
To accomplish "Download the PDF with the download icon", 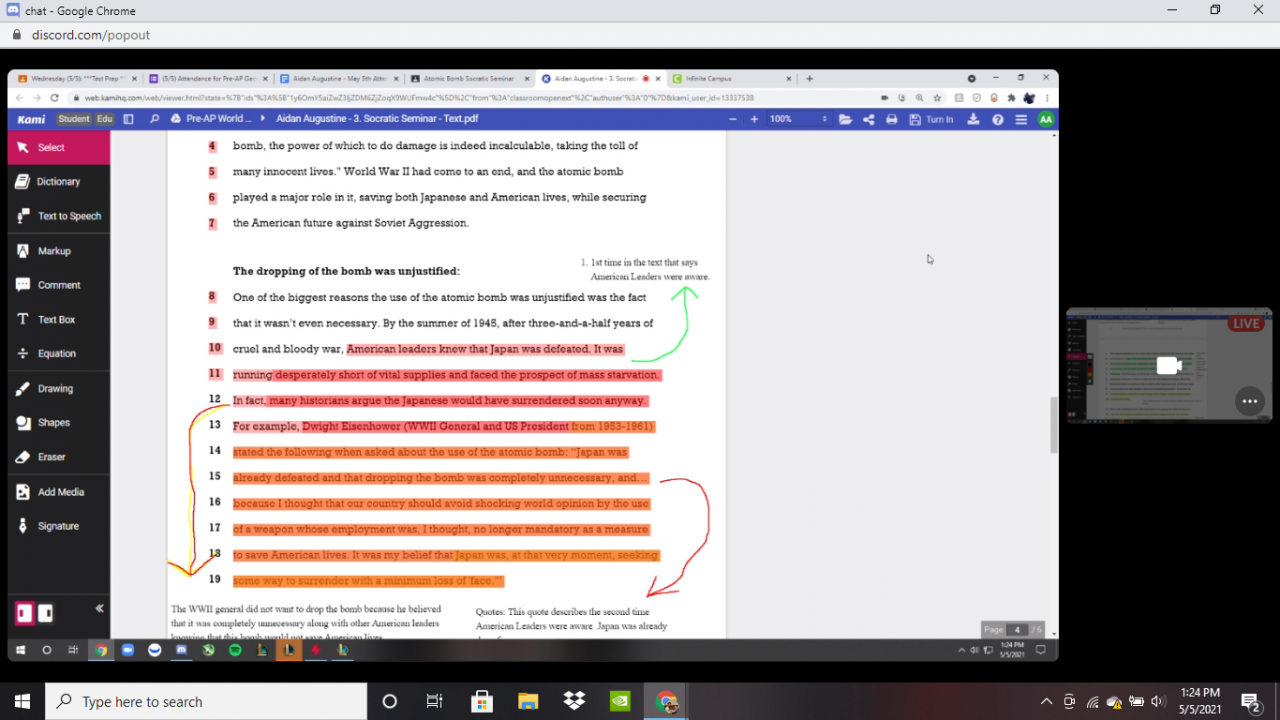I will click(974, 119).
